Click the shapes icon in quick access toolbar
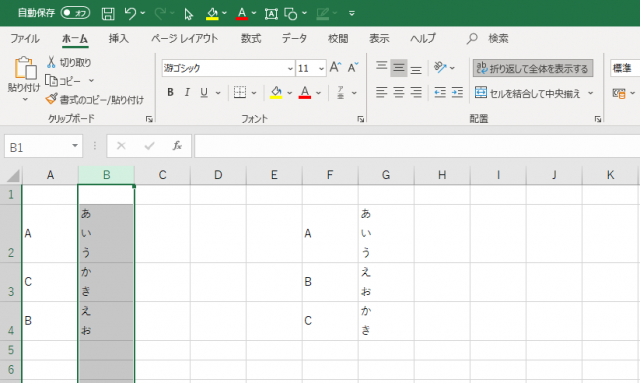Viewport: 640px width, 383px height. coord(291,14)
